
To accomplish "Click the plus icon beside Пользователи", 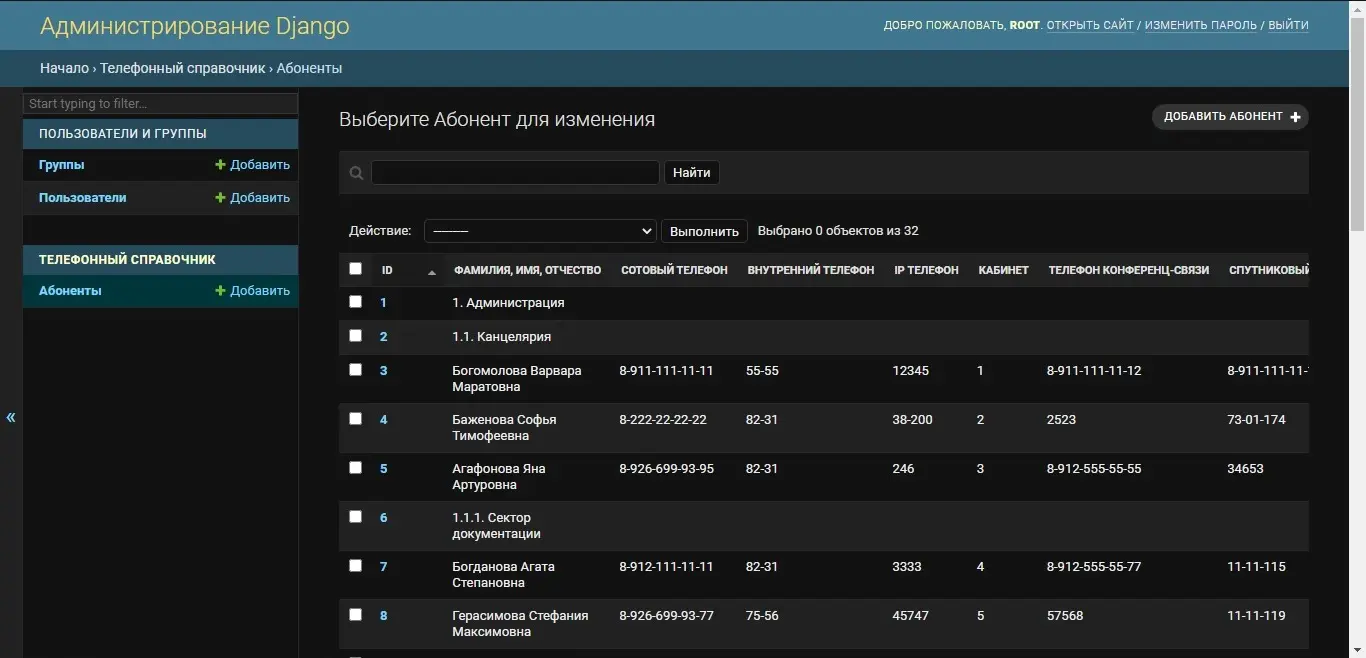I will pyautogui.click(x=221, y=198).
